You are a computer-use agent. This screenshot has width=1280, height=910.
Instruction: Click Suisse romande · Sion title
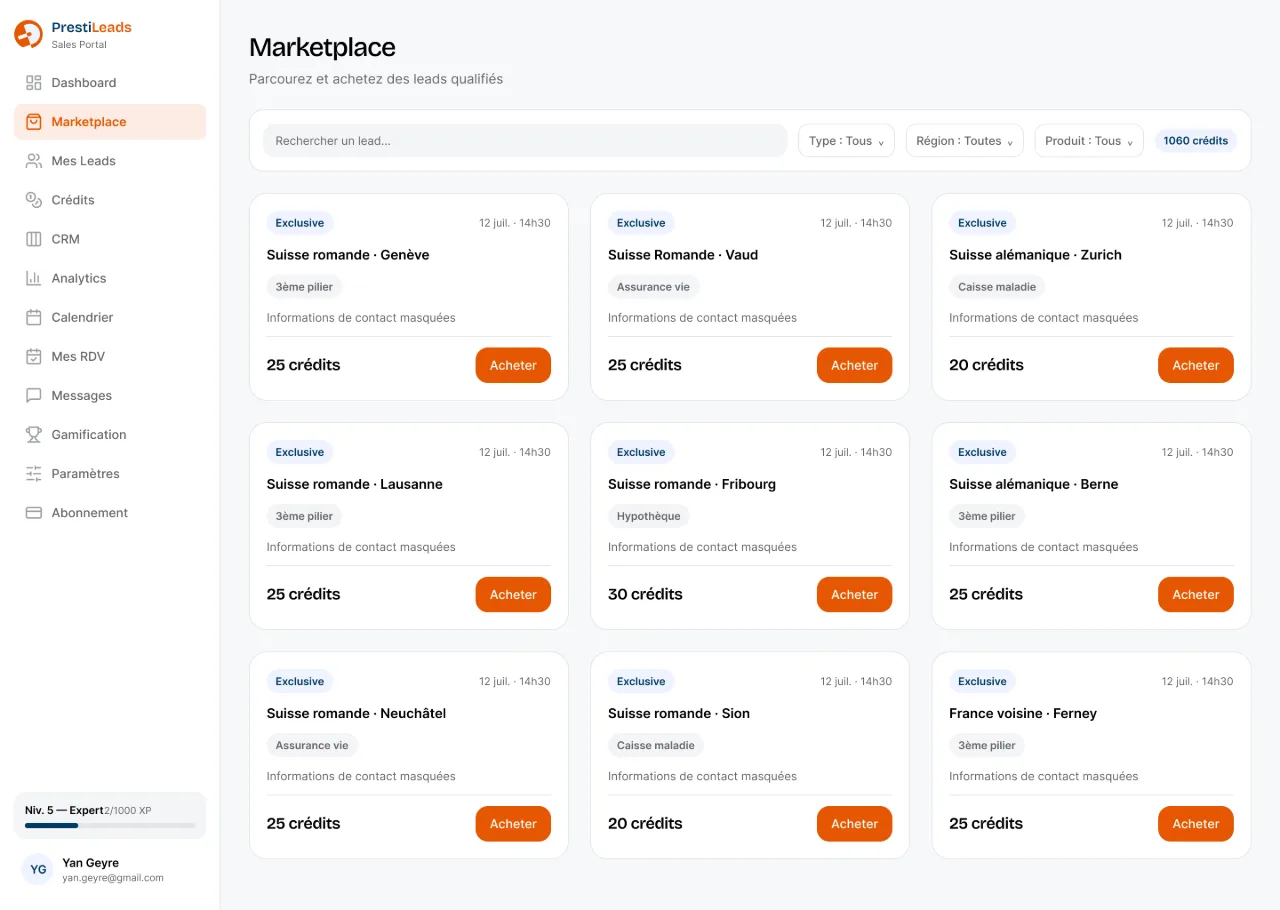(679, 713)
